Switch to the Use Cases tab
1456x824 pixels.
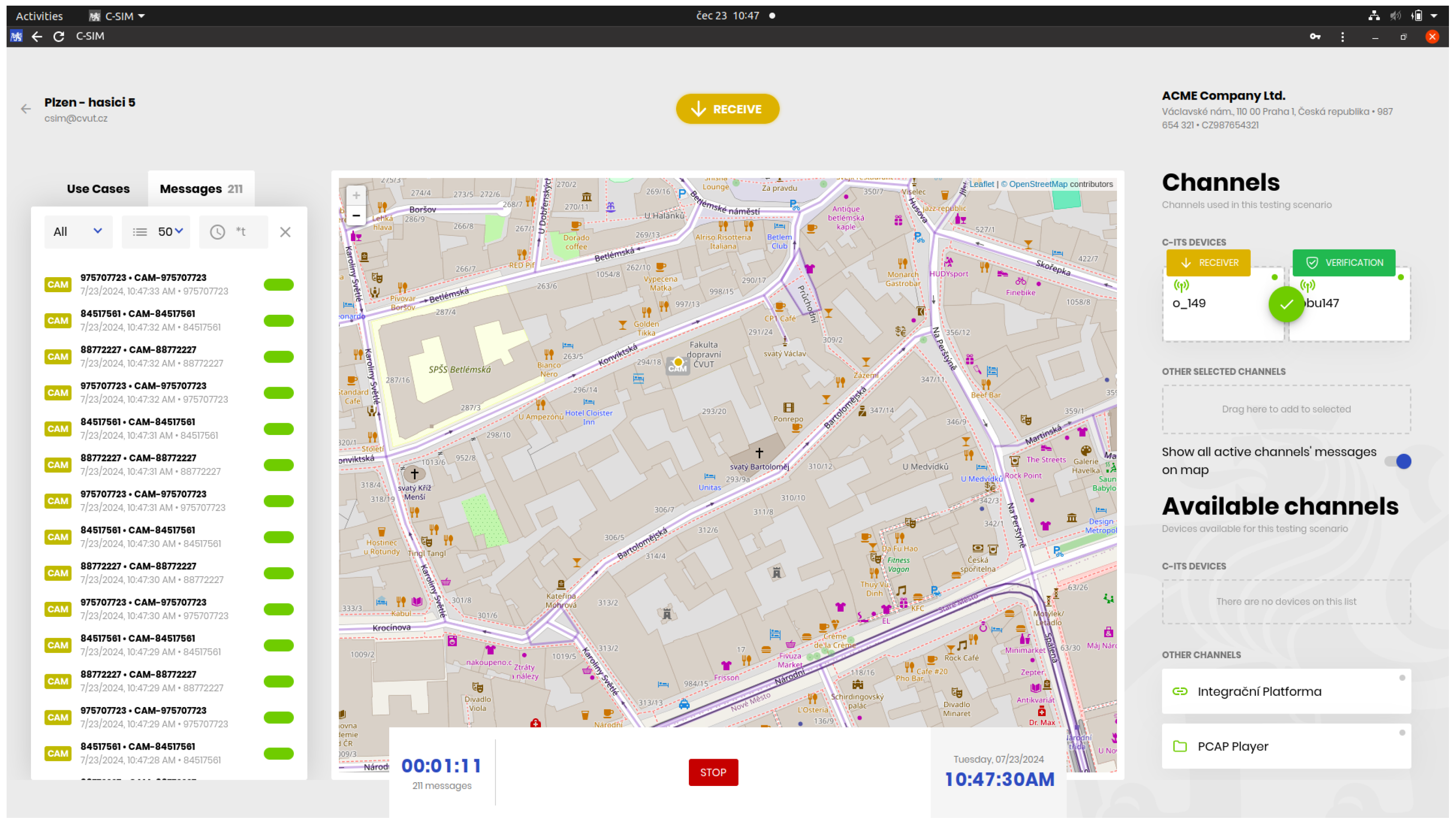[x=99, y=189]
